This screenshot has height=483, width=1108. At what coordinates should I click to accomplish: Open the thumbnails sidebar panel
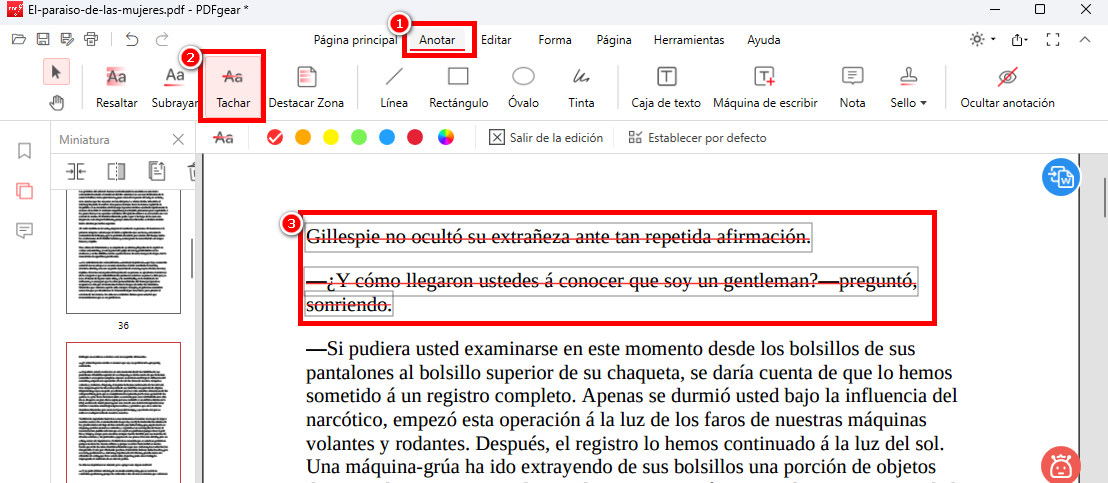(25, 191)
